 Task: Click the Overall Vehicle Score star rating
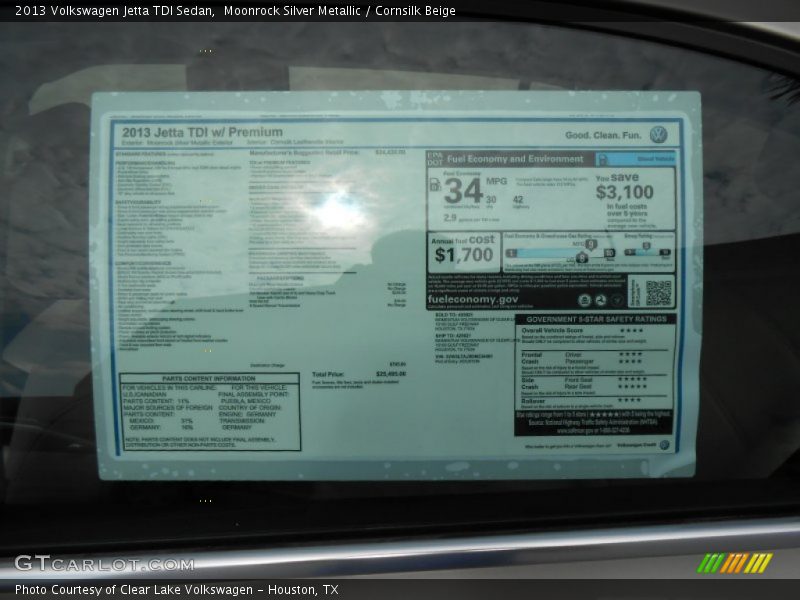pyautogui.click(x=631, y=330)
